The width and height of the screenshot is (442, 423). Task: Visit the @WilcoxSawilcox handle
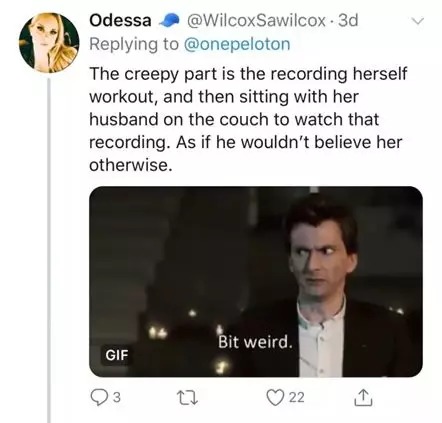[256, 21]
